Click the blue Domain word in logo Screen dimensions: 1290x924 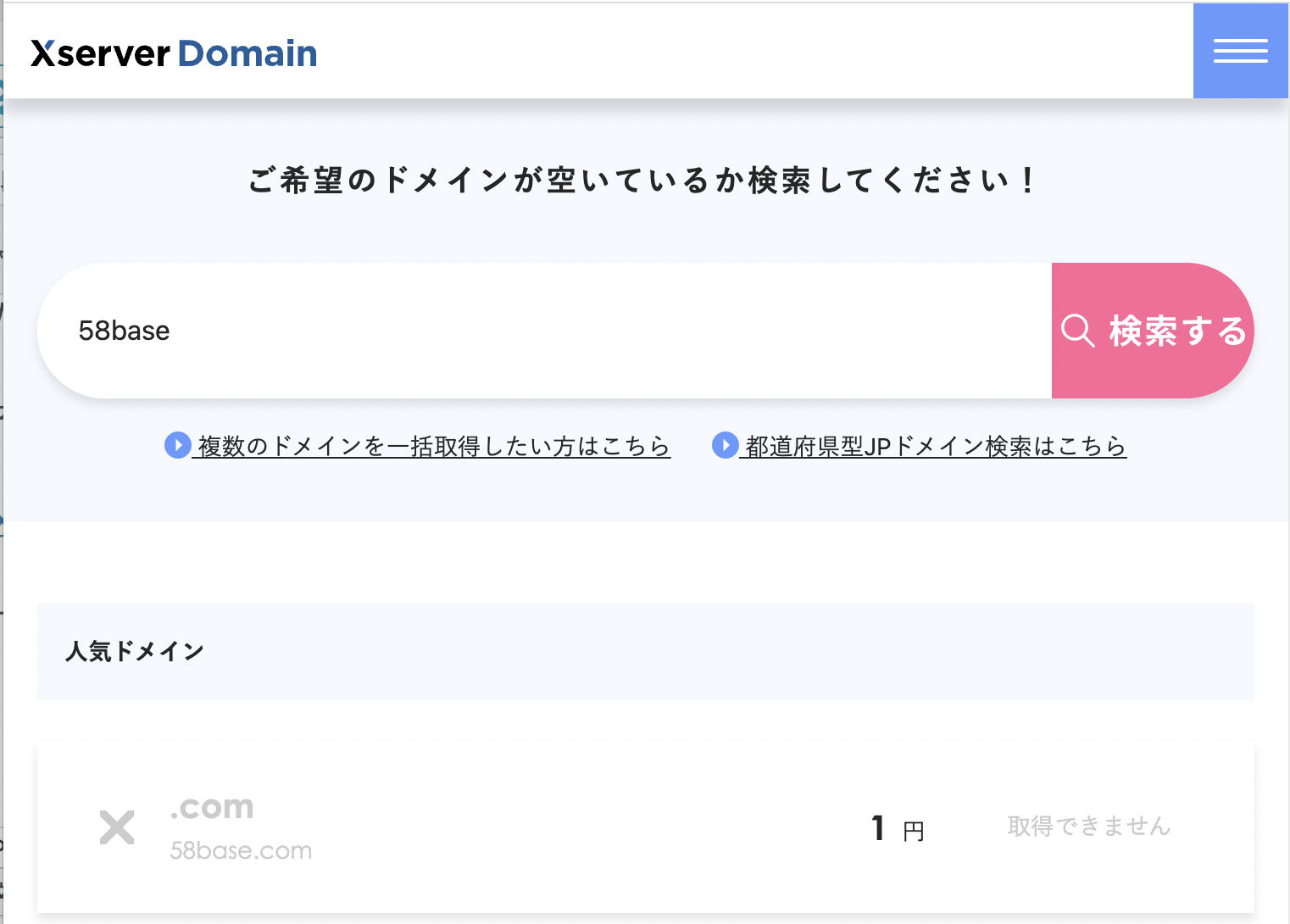tap(247, 53)
